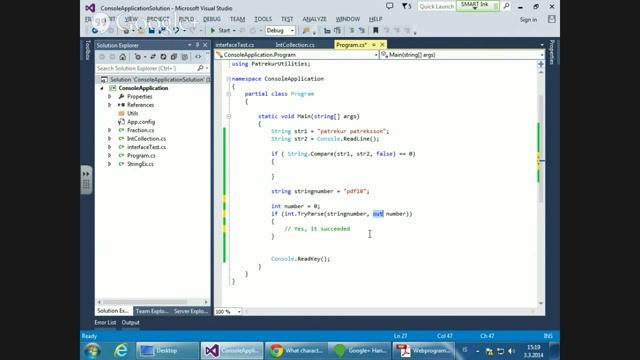Switch to the Server Explorer bottom tab

click(191, 311)
